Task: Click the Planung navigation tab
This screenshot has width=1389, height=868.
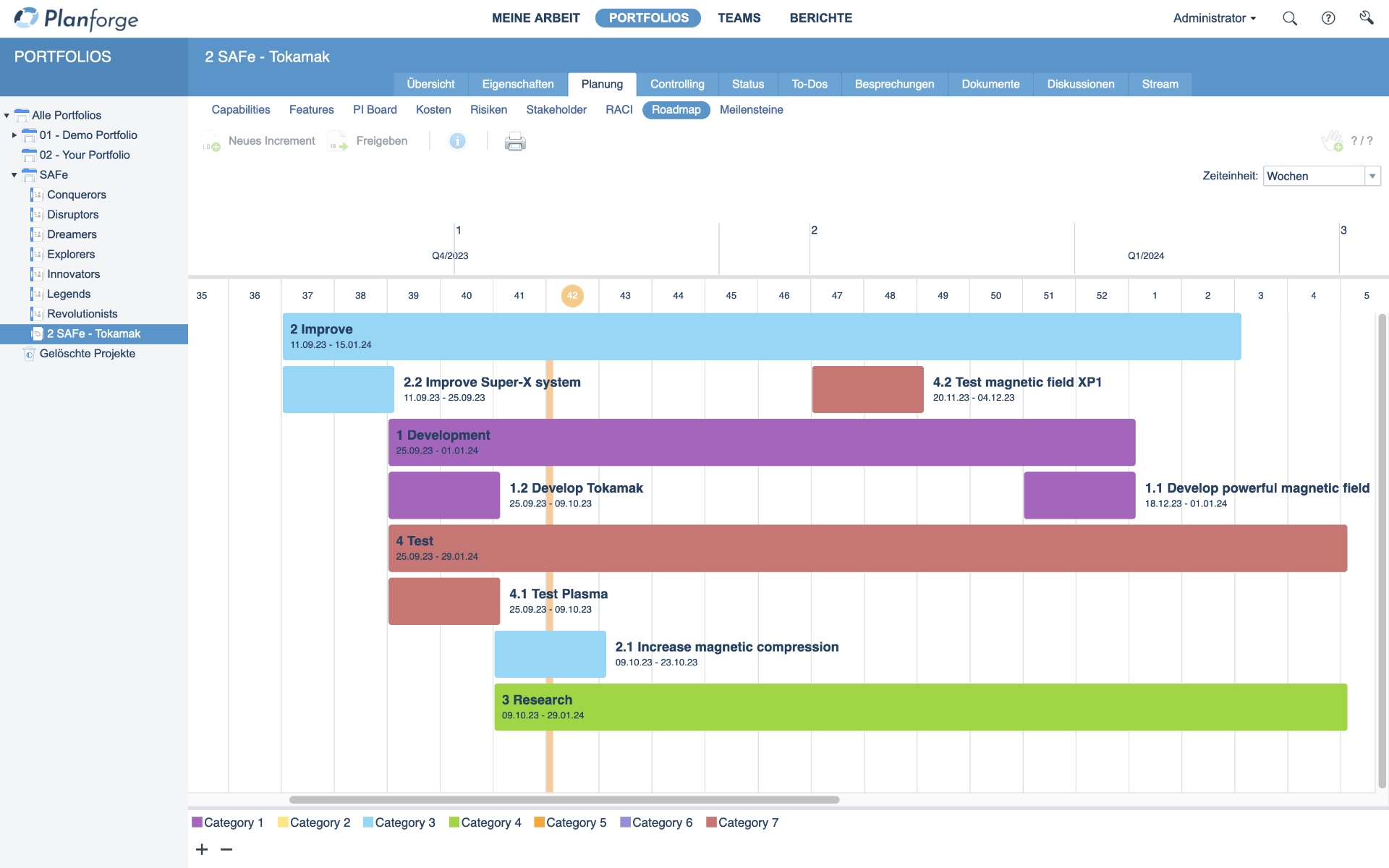Action: pyautogui.click(x=602, y=84)
